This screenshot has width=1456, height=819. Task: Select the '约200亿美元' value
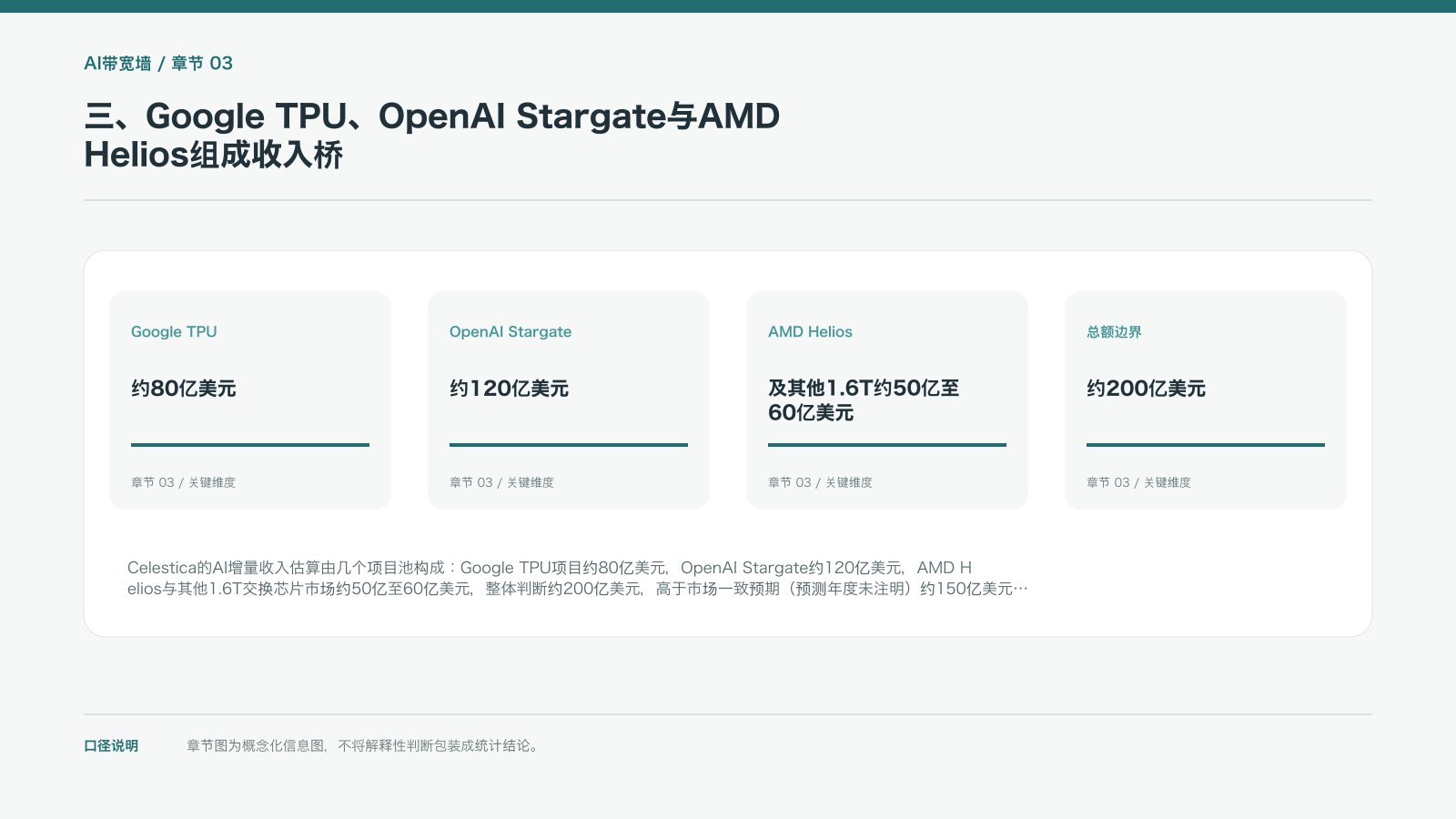pos(1147,389)
